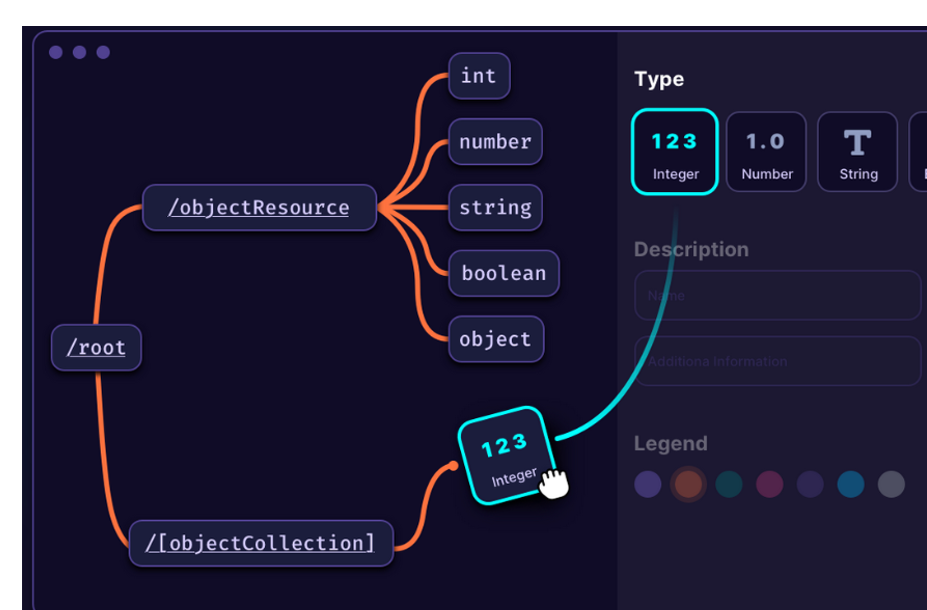Image resolution: width=927 pixels, height=610 pixels.
Task: Select the teal Legend color swatch
Action: pyautogui.click(x=729, y=484)
